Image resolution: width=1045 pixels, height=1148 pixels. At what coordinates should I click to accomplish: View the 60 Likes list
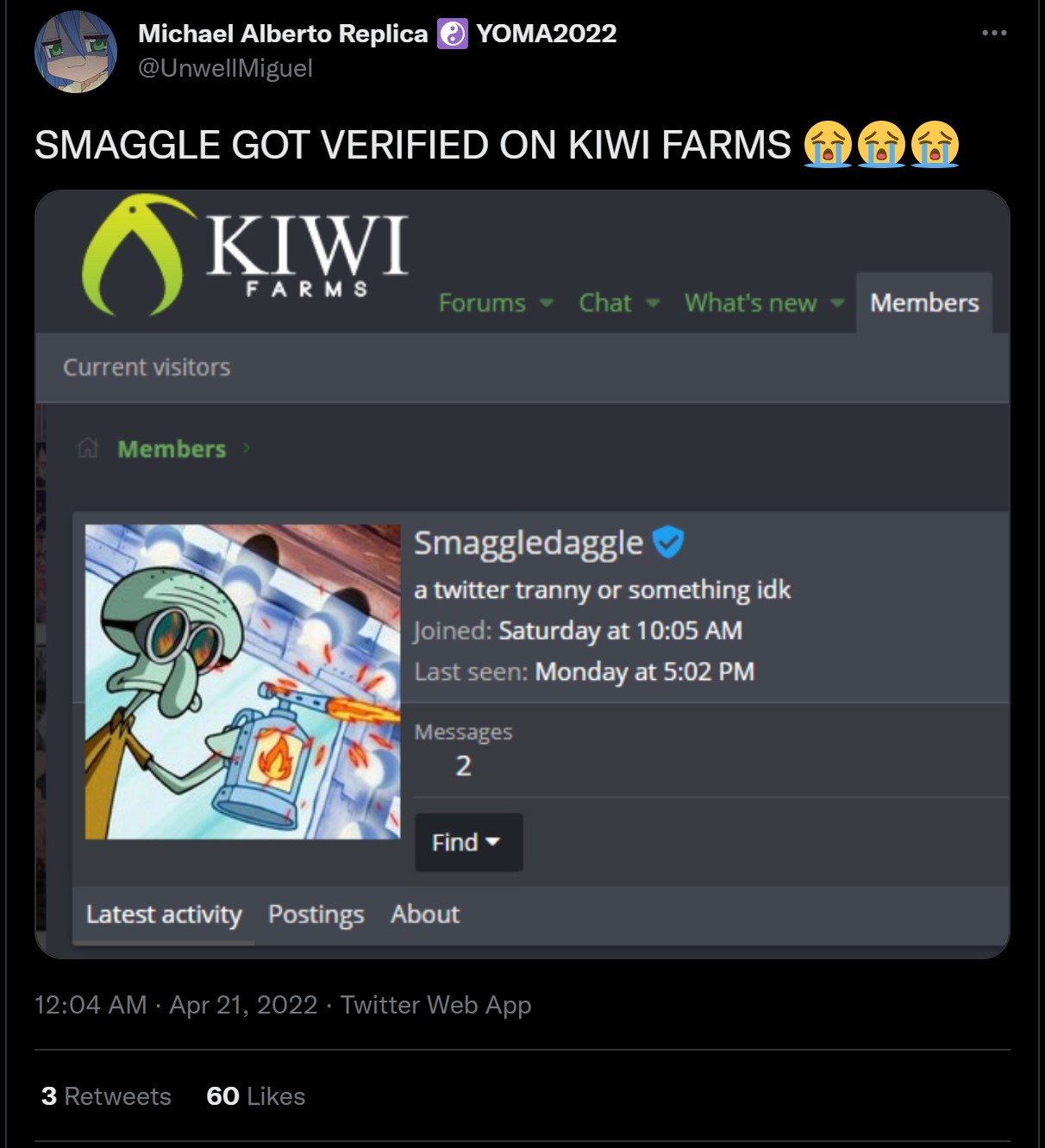256,1096
